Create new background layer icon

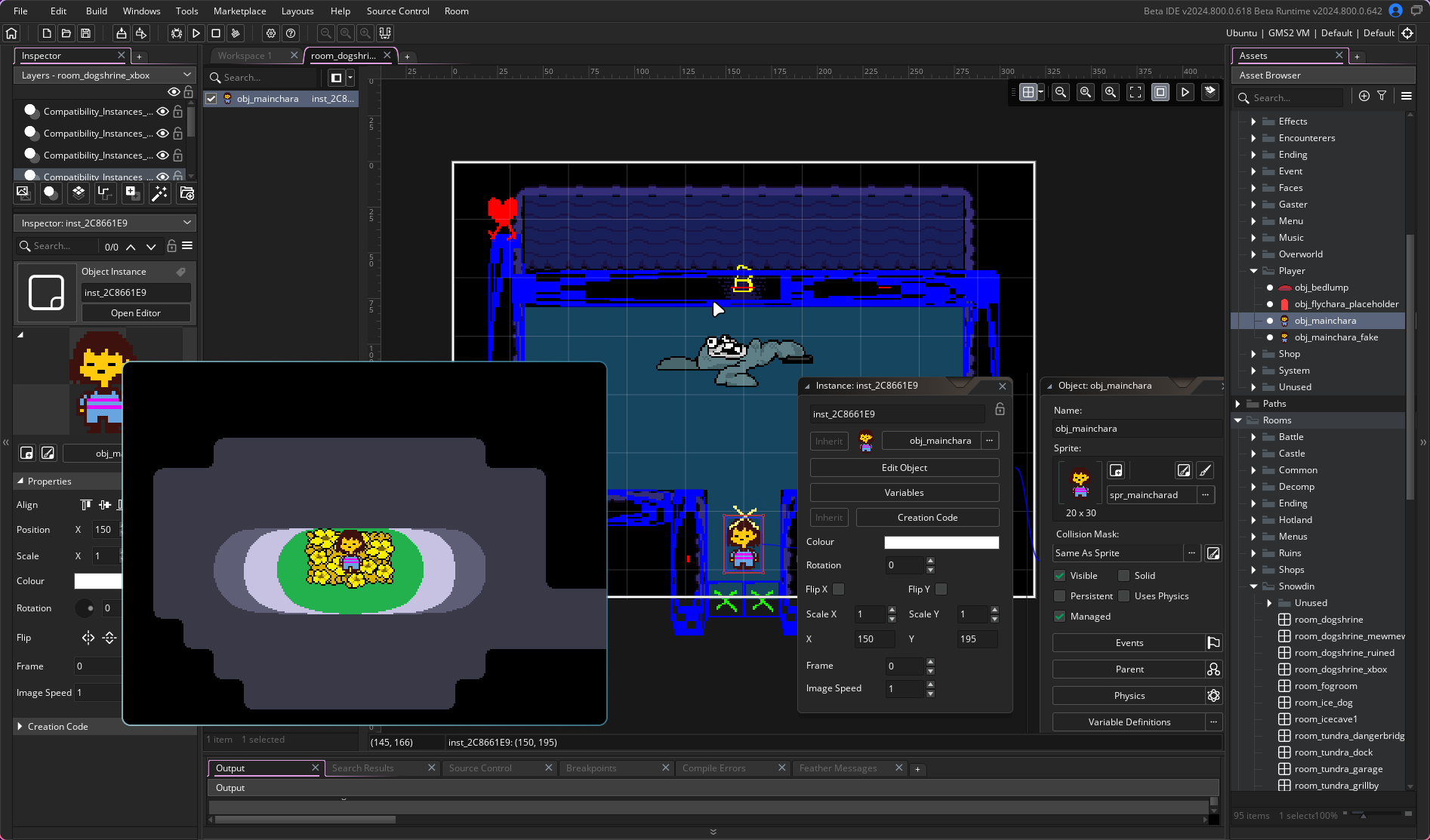coord(23,193)
